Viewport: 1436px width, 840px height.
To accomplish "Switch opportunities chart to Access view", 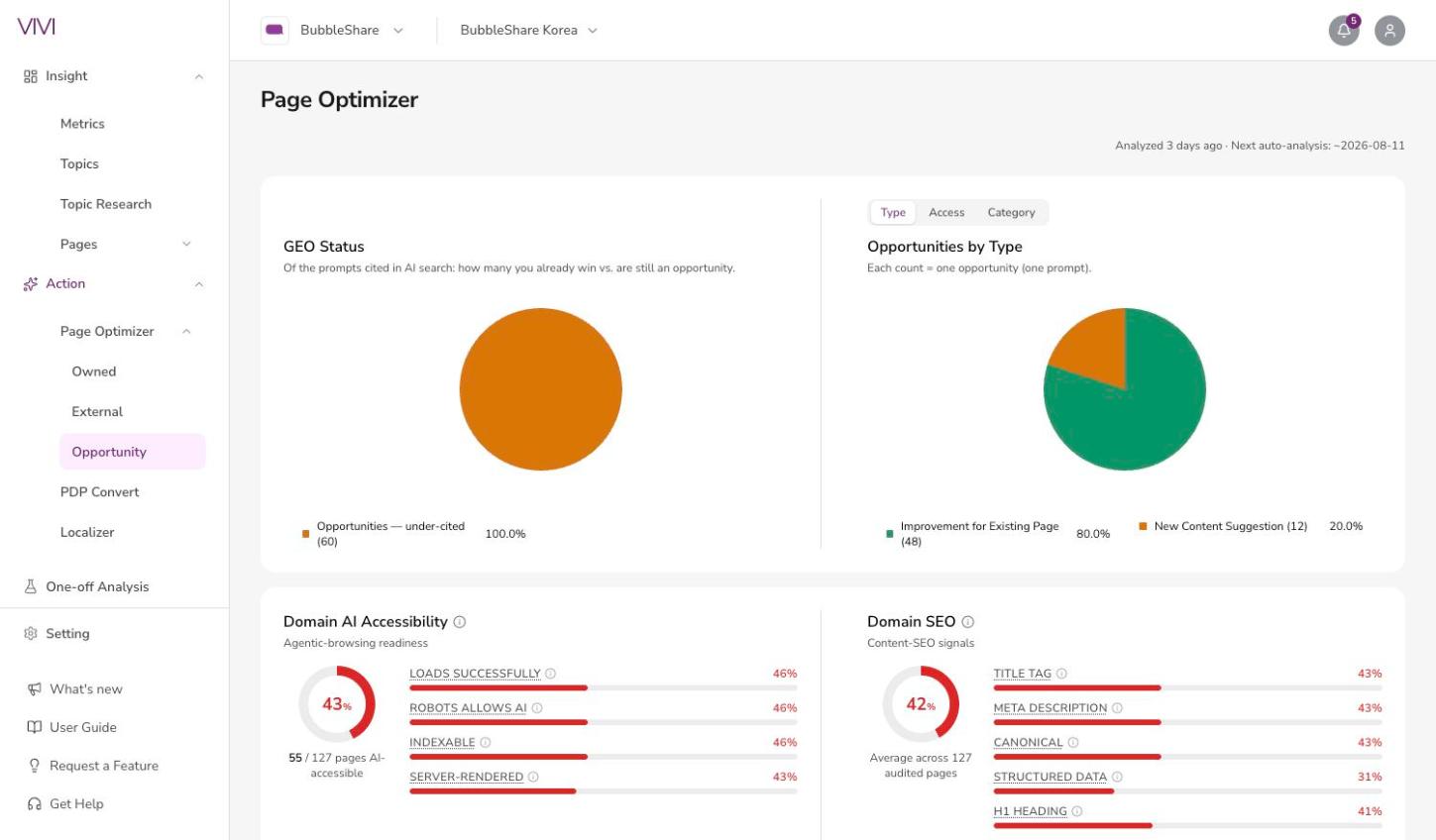I will 946,212.
